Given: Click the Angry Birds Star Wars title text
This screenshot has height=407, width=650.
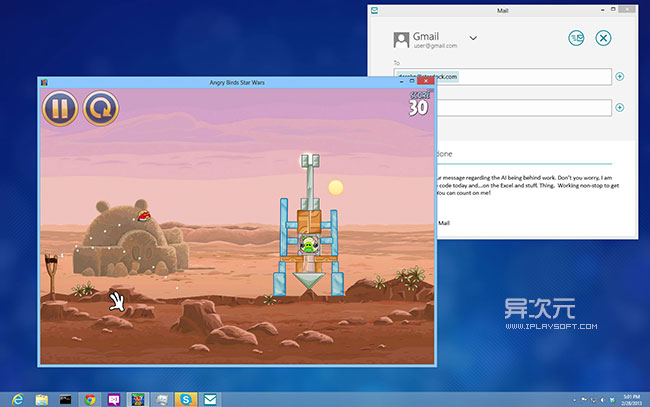Looking at the screenshot, I should (237, 82).
